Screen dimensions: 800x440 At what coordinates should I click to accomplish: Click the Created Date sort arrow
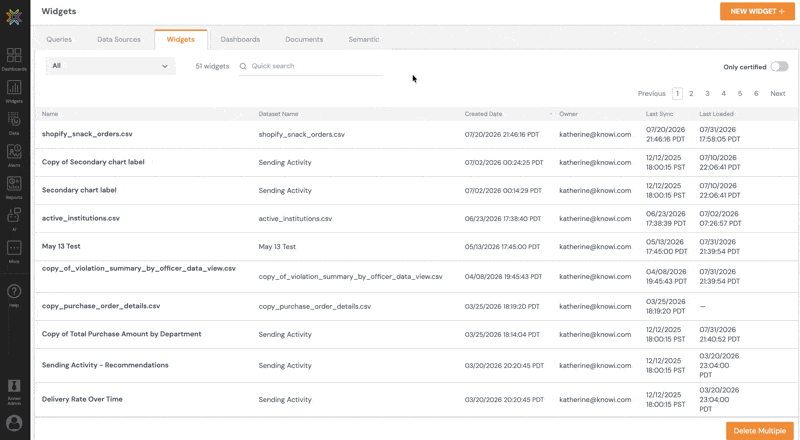click(551, 114)
